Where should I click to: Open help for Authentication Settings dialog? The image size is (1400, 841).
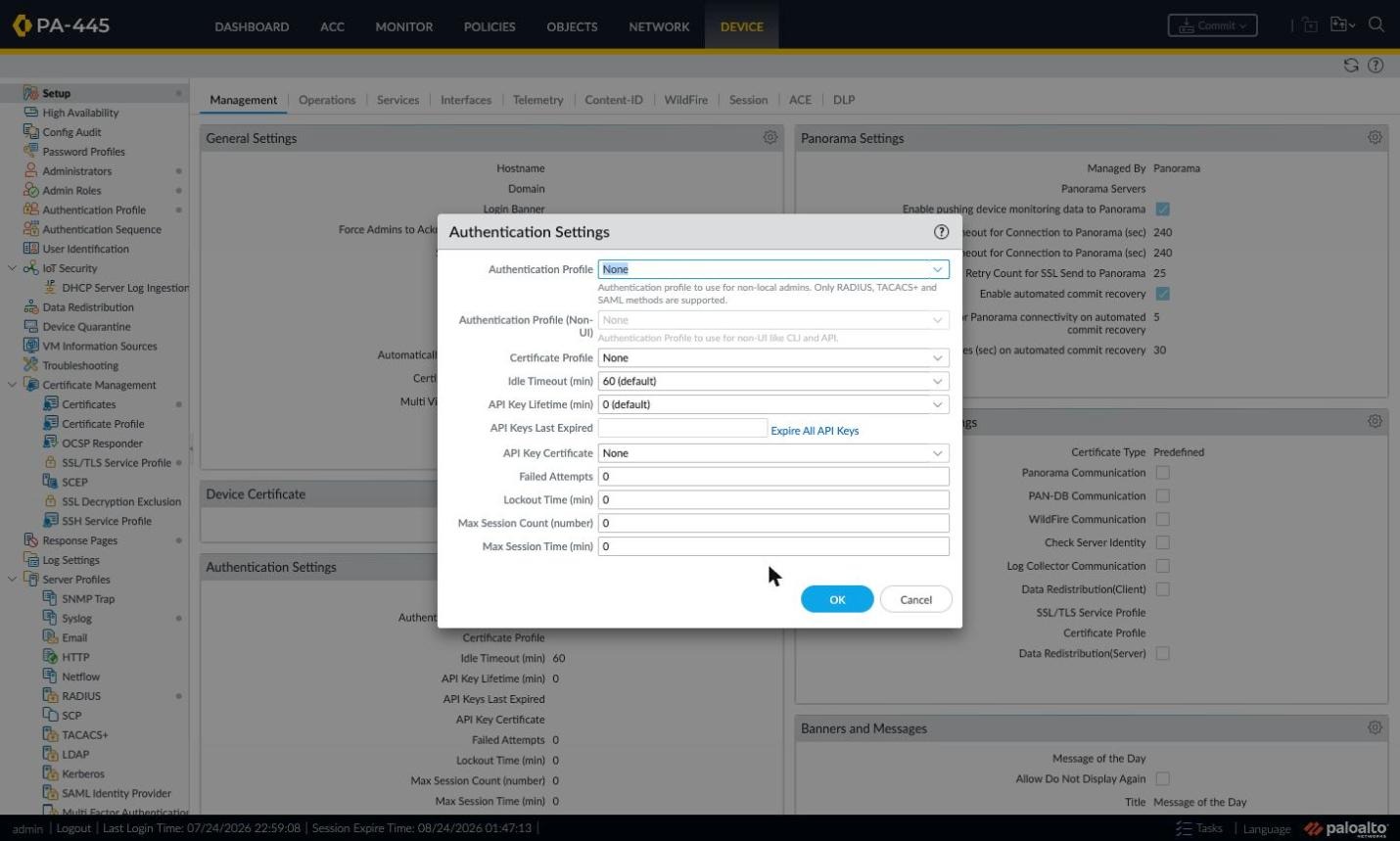941,232
